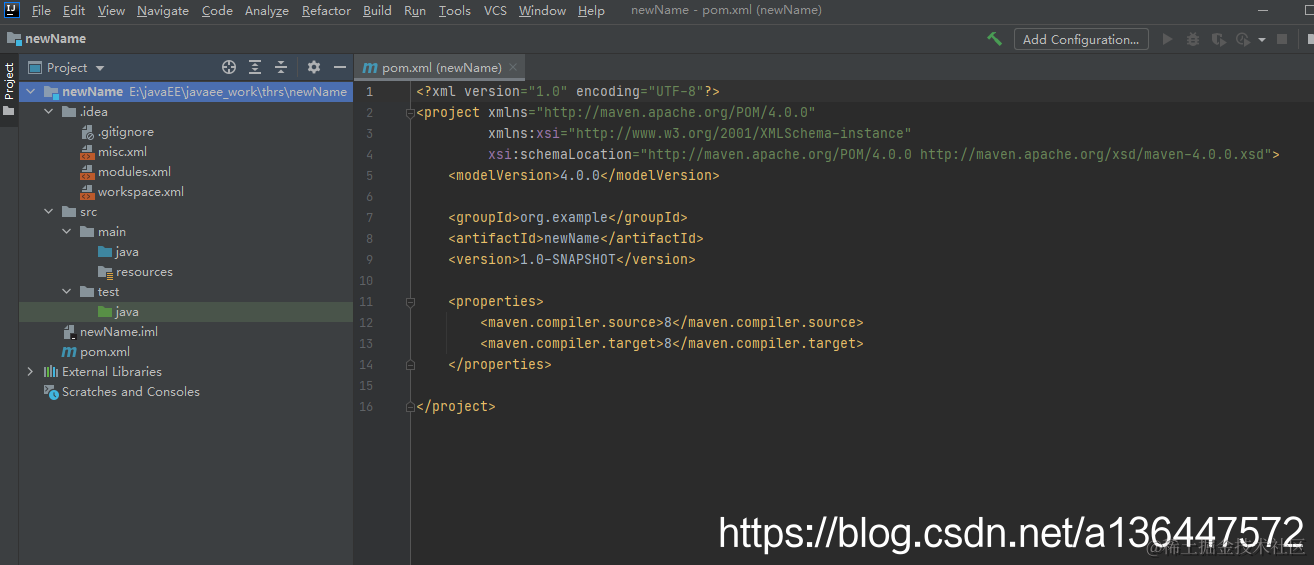Click the IntelliJ IDEA logo icon
The height and width of the screenshot is (565, 1314).
(x=14, y=10)
